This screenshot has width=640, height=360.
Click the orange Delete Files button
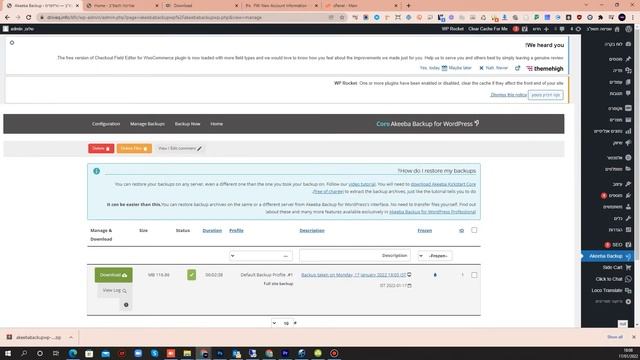(x=134, y=149)
